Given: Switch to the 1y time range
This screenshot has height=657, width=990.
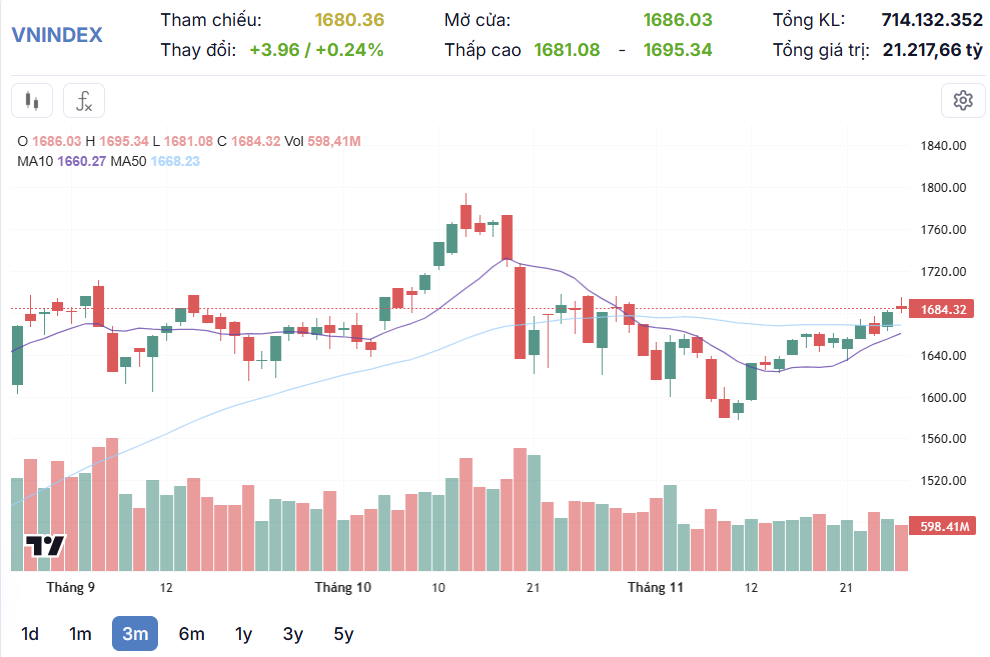Looking at the screenshot, I should click(243, 634).
